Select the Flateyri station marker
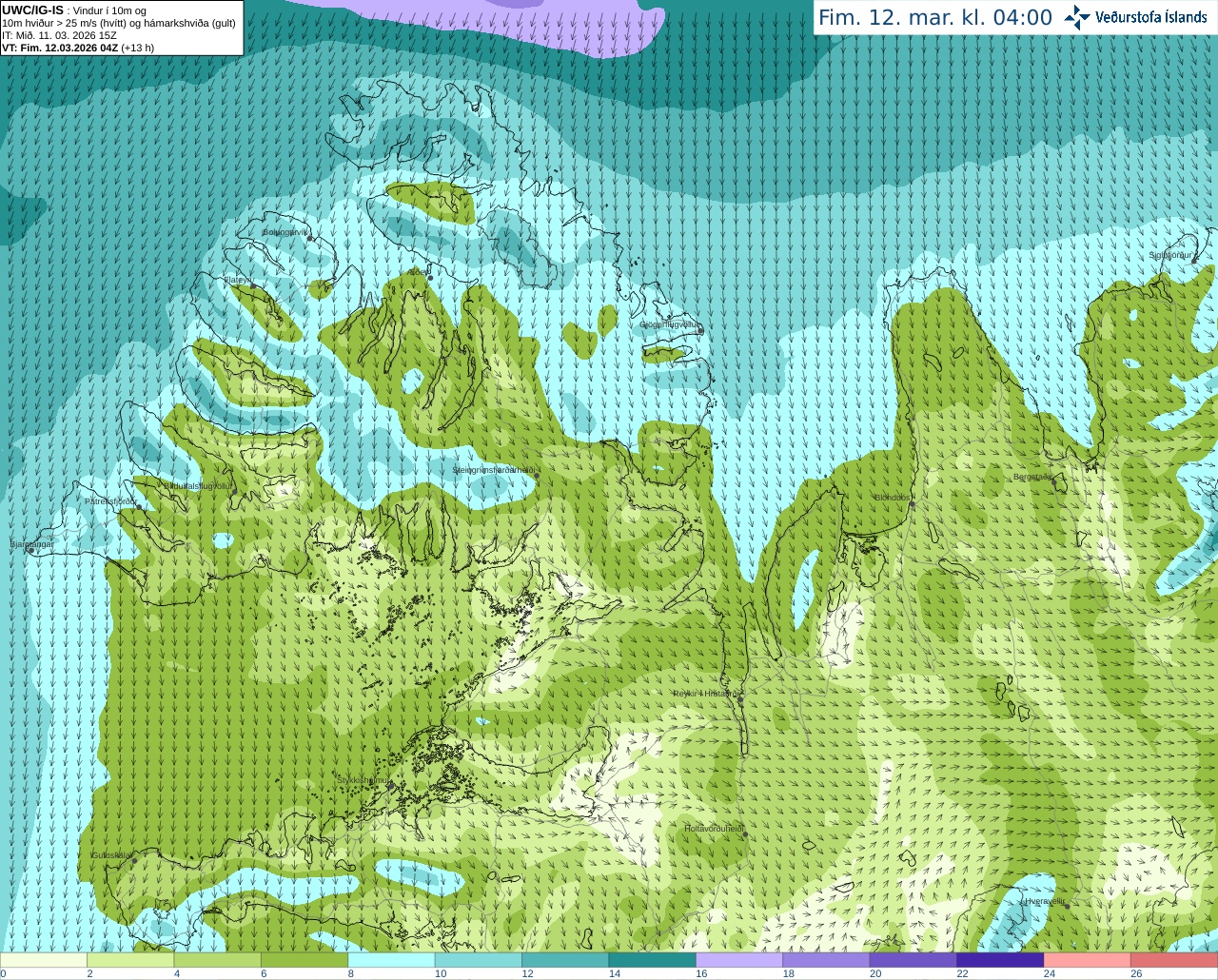 pyautogui.click(x=253, y=285)
